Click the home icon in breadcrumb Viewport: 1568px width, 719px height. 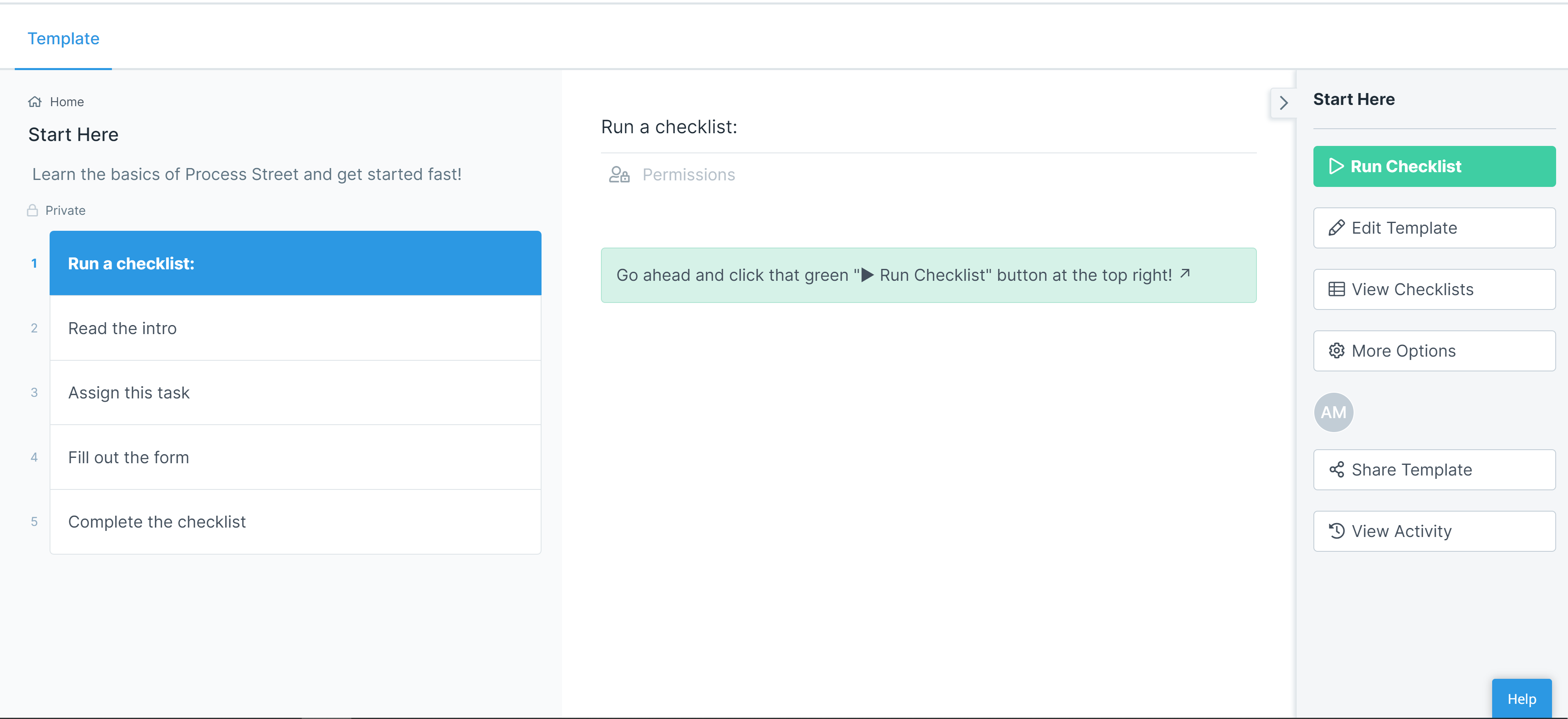(35, 102)
